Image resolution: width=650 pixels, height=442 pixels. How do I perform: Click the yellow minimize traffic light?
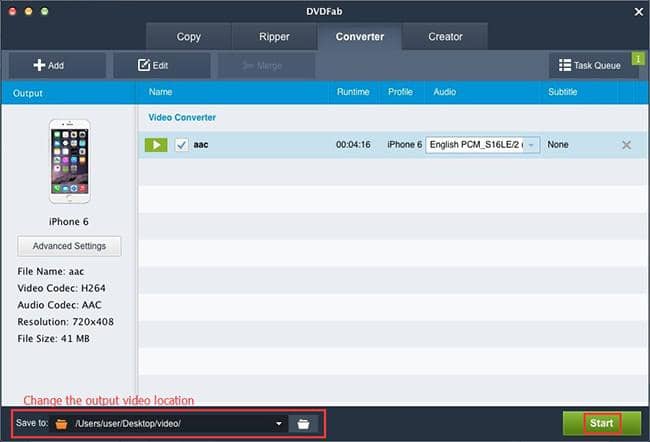[x=29, y=12]
